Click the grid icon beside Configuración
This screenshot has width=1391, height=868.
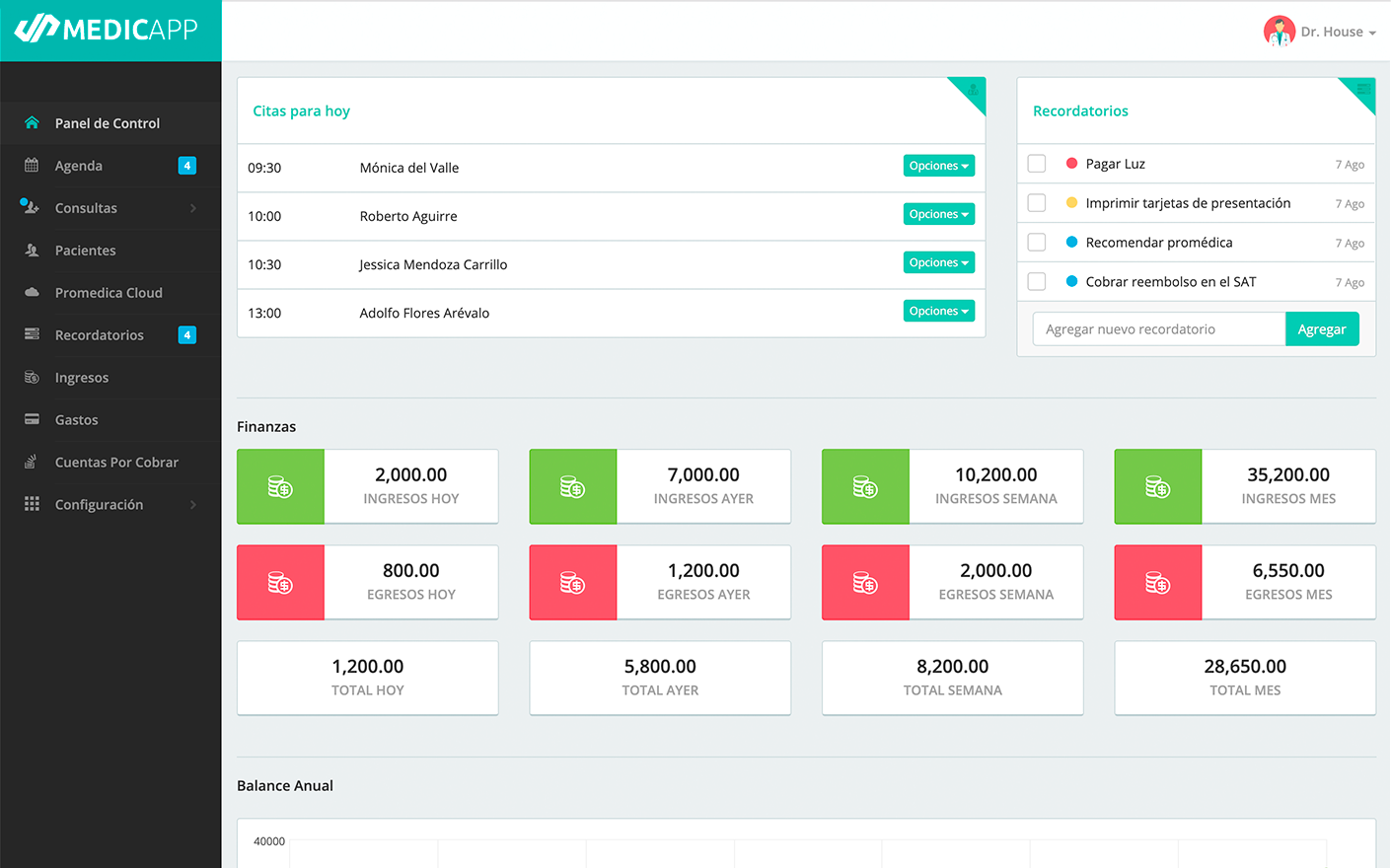[32, 504]
